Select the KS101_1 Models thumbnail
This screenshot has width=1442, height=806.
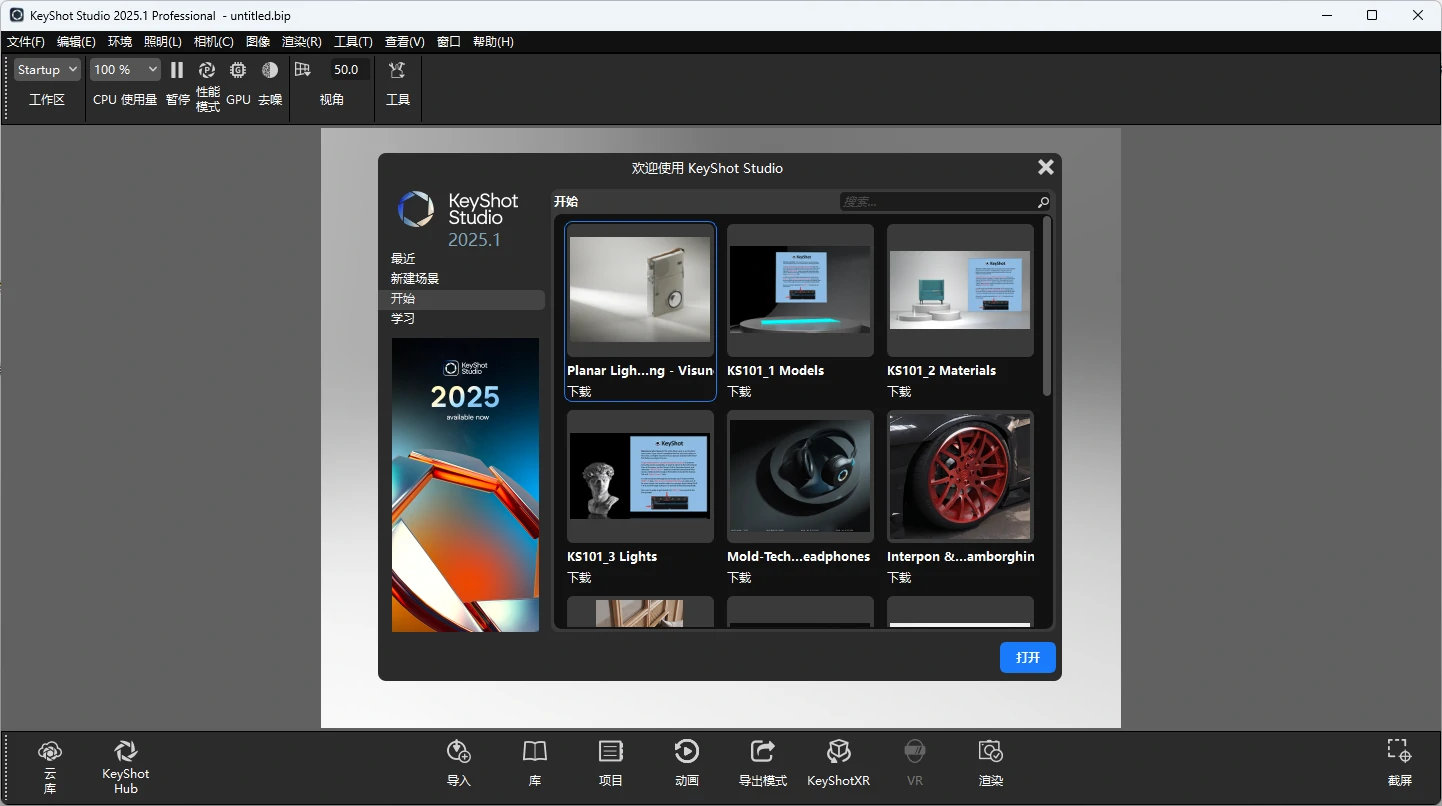click(800, 290)
